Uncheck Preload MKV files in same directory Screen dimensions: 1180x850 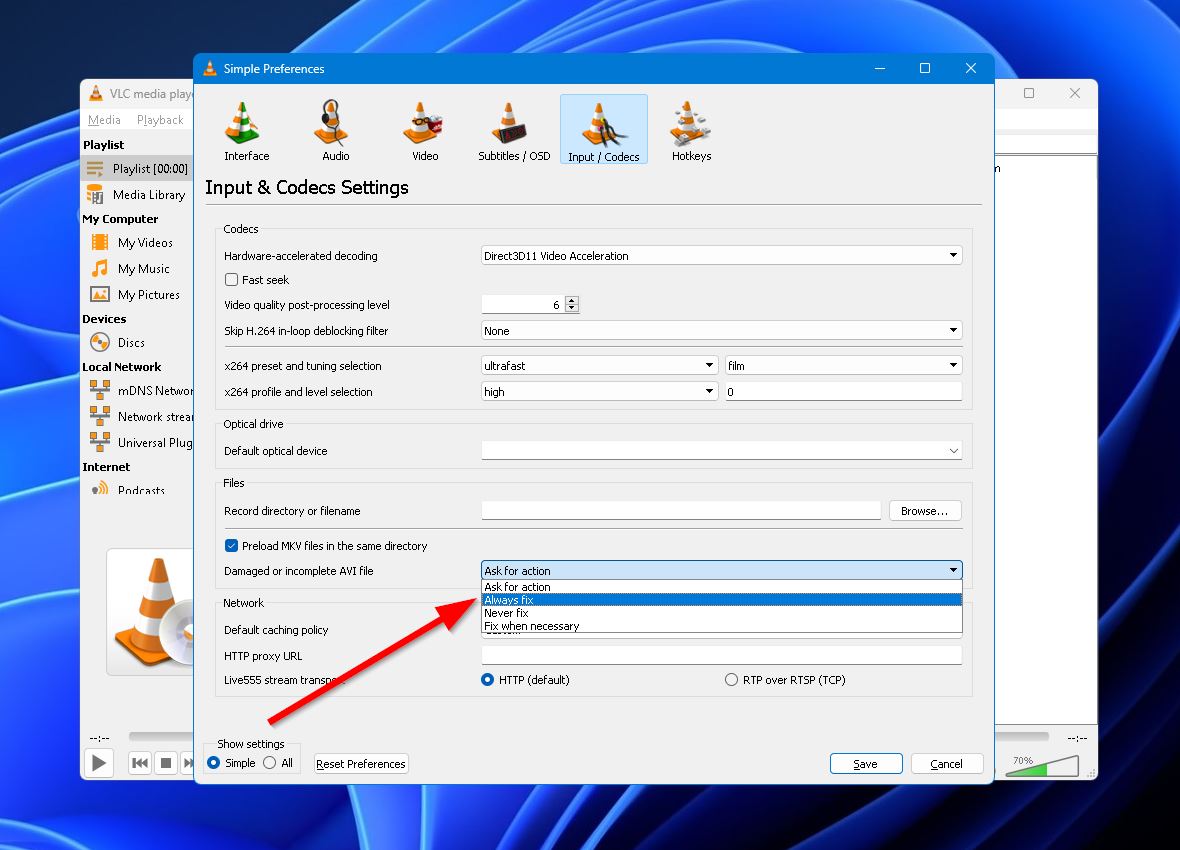tap(232, 546)
